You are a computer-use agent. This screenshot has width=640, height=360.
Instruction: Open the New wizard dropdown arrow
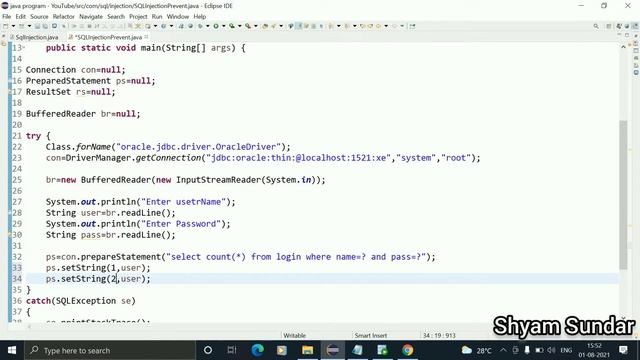coord(13,26)
